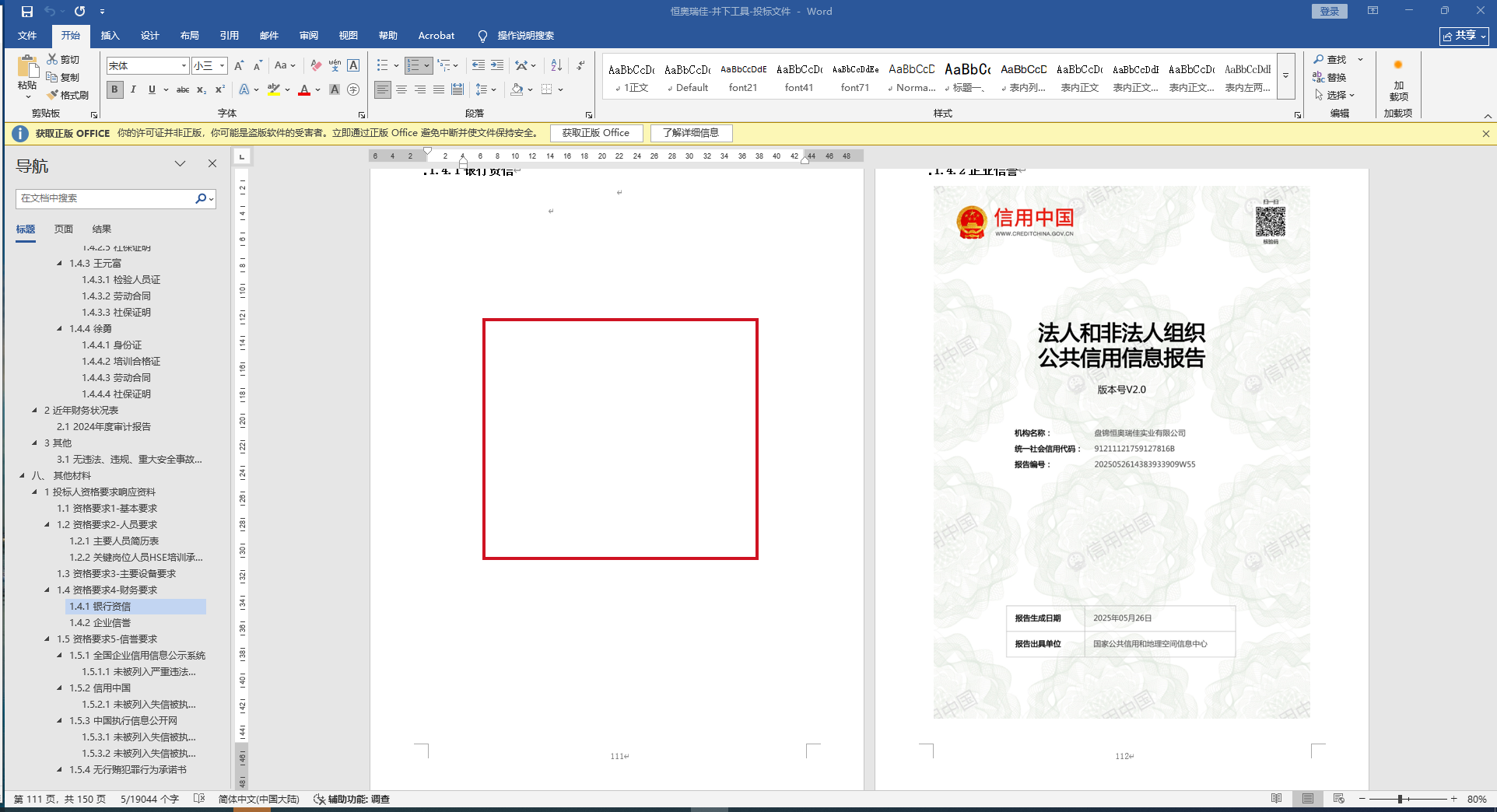Apply subscript formatting icon

point(202,89)
